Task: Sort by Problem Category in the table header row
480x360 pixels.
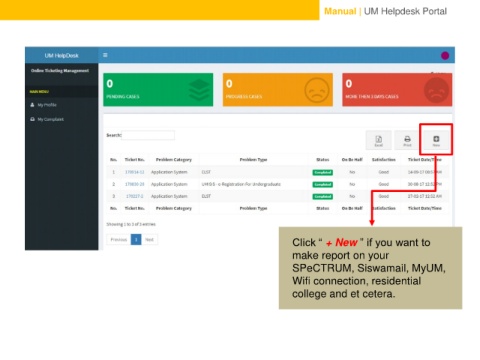Action: 174,160
